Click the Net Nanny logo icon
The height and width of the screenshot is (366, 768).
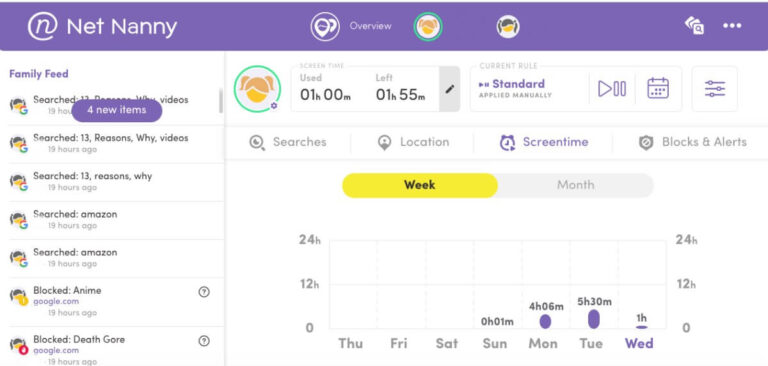pyautogui.click(x=43, y=26)
